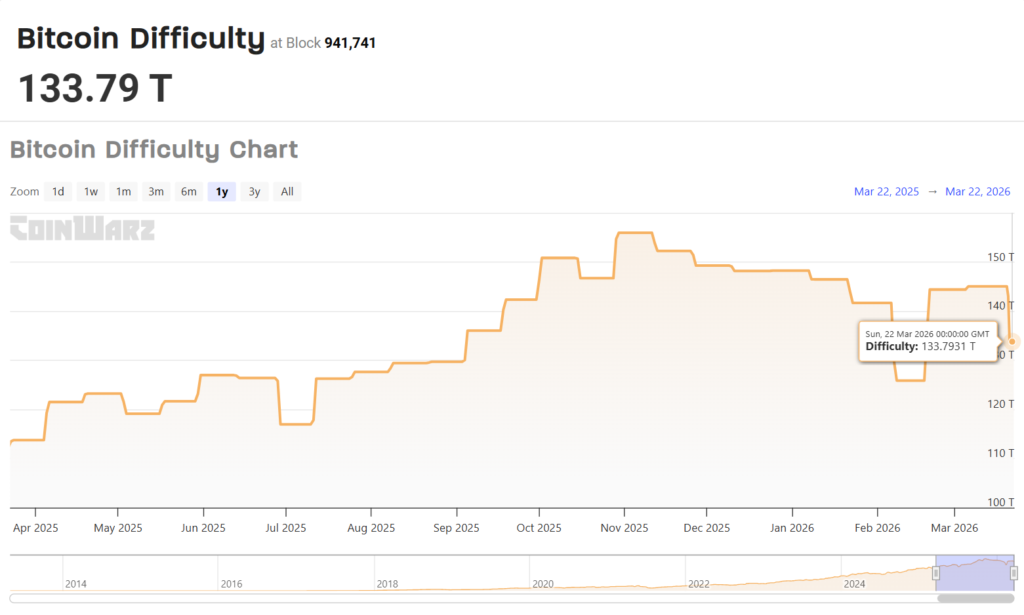Click the right navigator range handle
The width and height of the screenshot is (1024, 615).
click(x=1012, y=573)
